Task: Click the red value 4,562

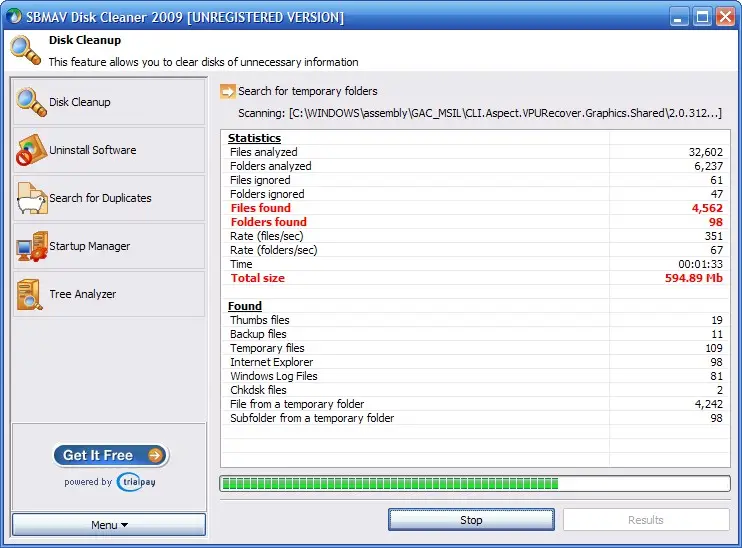Action: point(707,208)
